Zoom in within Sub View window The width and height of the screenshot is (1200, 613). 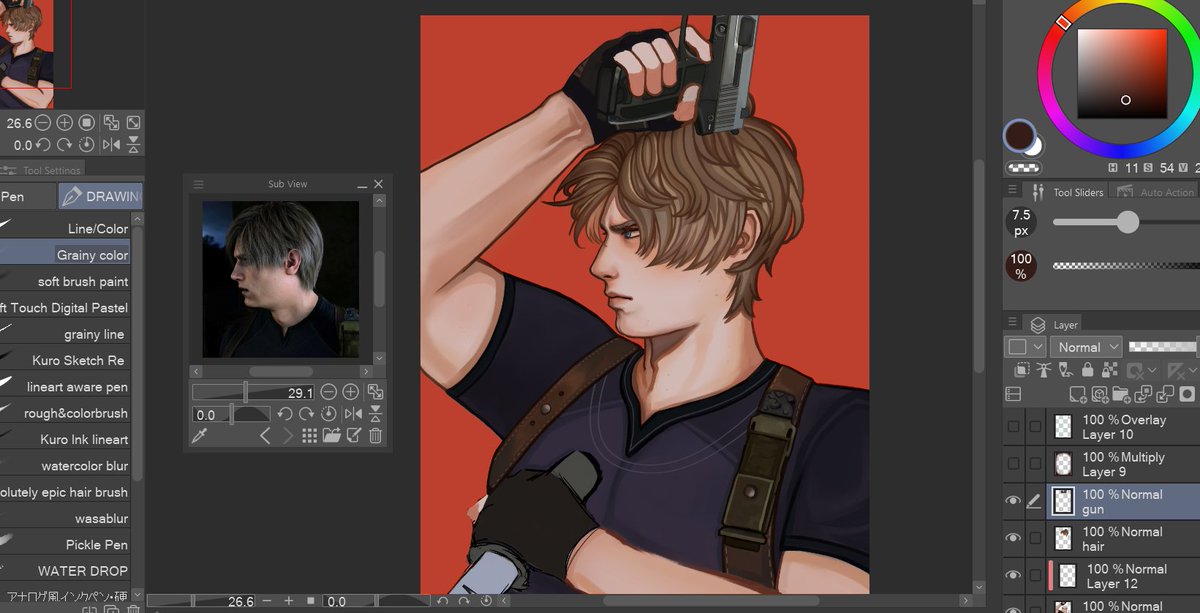351,392
